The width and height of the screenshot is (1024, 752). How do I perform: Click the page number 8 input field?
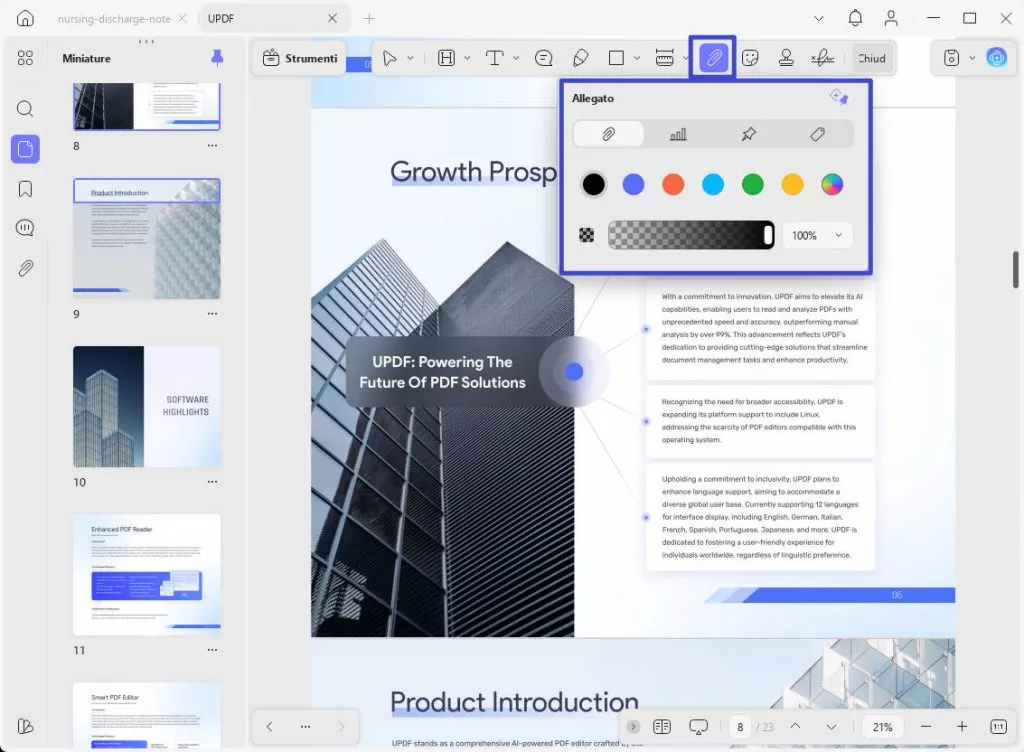pos(740,727)
